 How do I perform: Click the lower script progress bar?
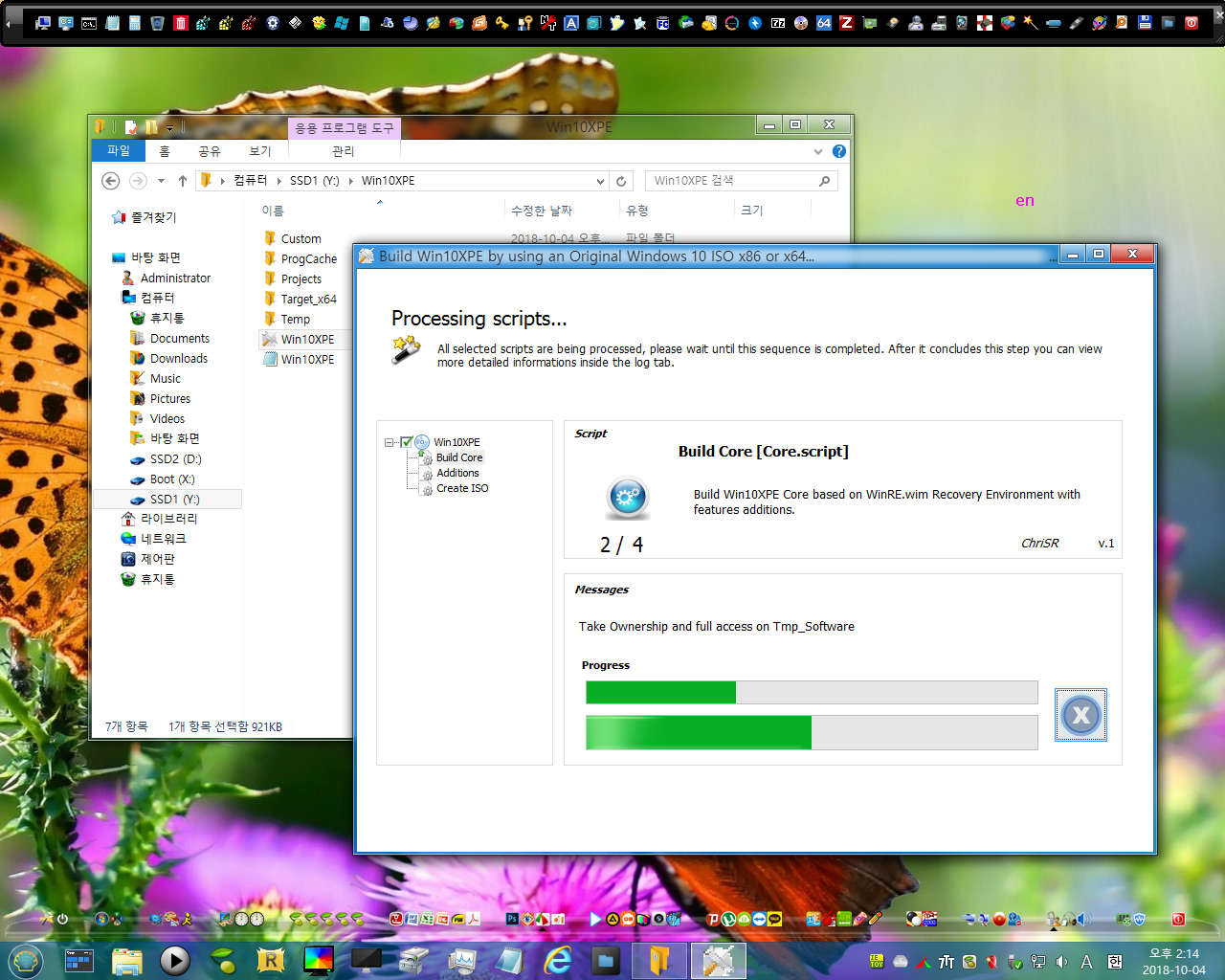coord(812,732)
